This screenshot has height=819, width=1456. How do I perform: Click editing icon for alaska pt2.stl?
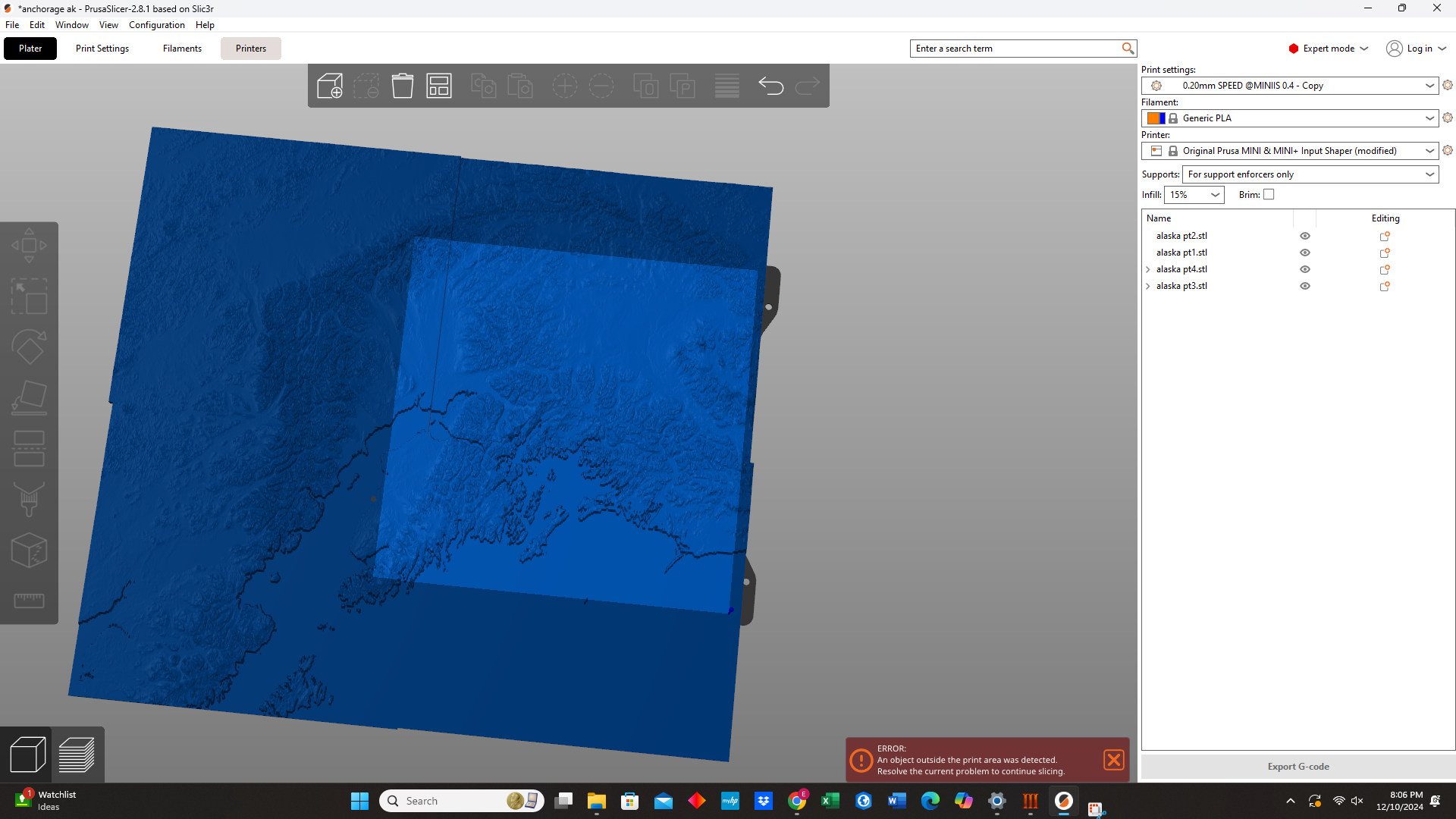coord(1385,236)
